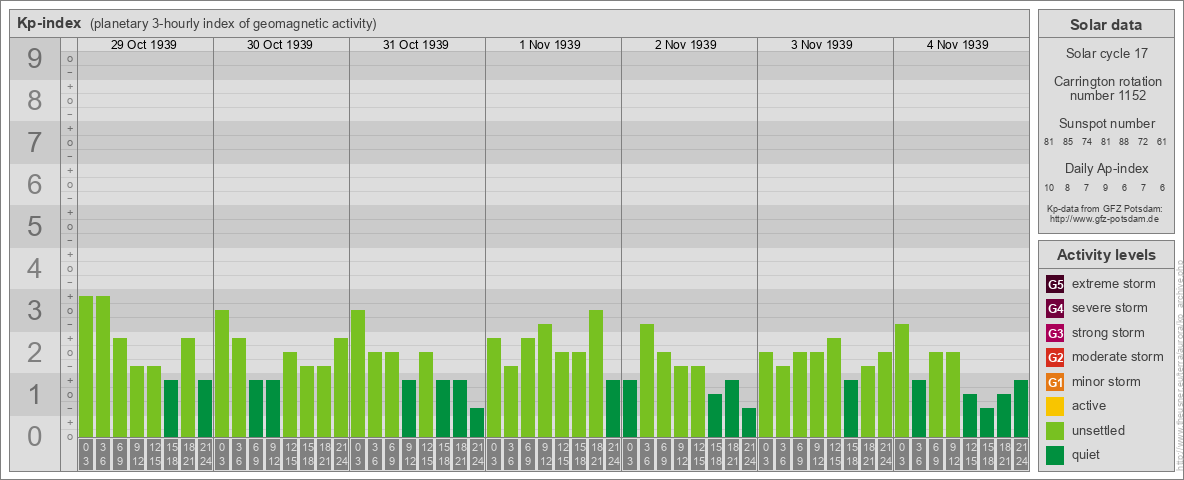Click the 'severe storm' legend label
1184x480 pixels.
tap(1110, 308)
